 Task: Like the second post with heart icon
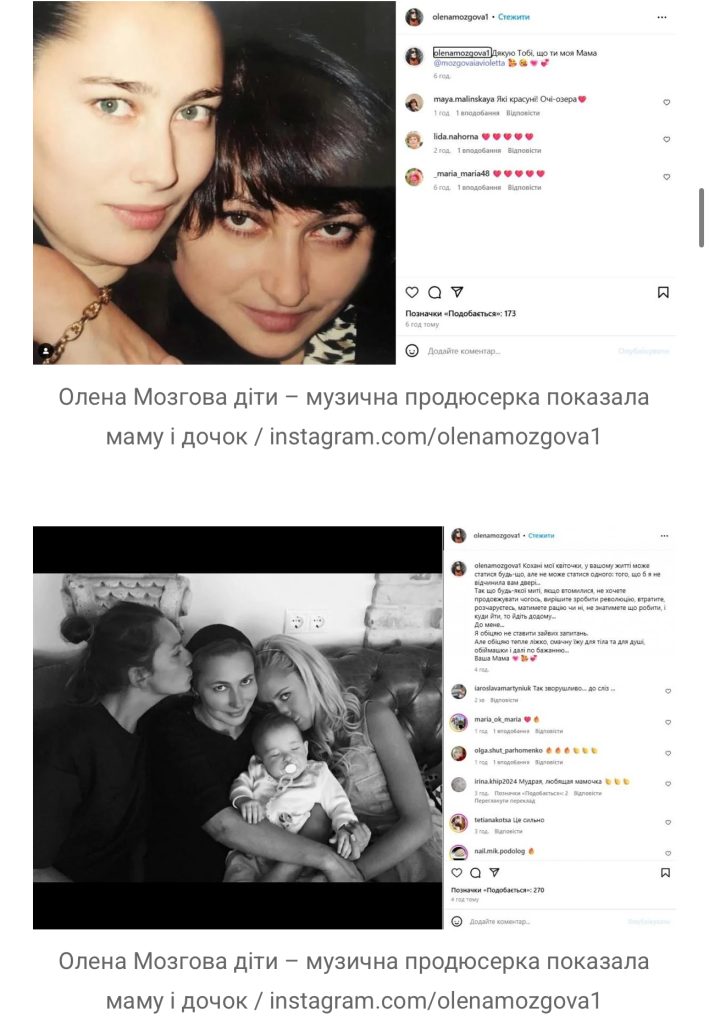point(457,872)
